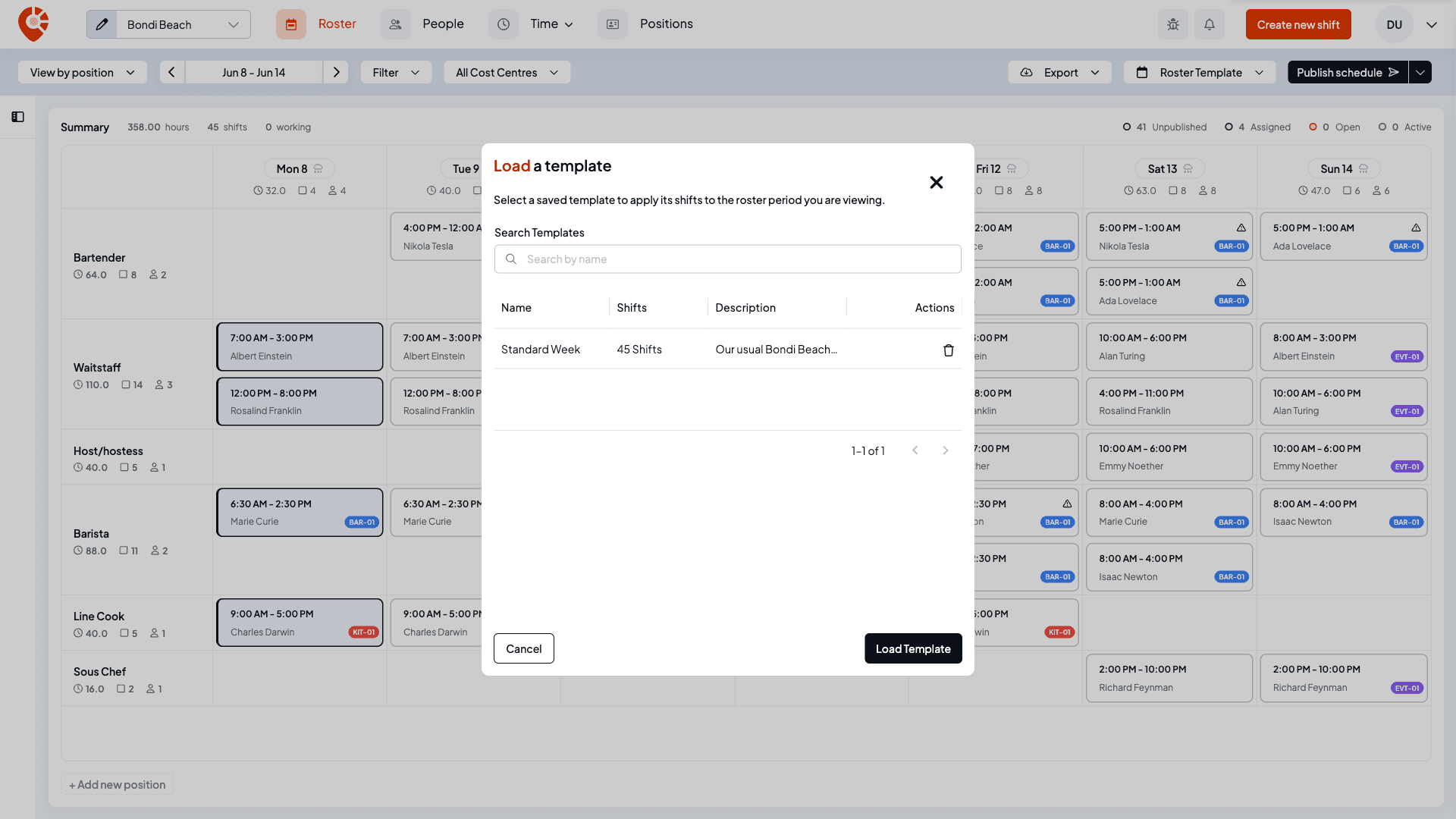Open Marie Curie's Monday 6:30 AM shift
1456x819 pixels.
(x=300, y=512)
